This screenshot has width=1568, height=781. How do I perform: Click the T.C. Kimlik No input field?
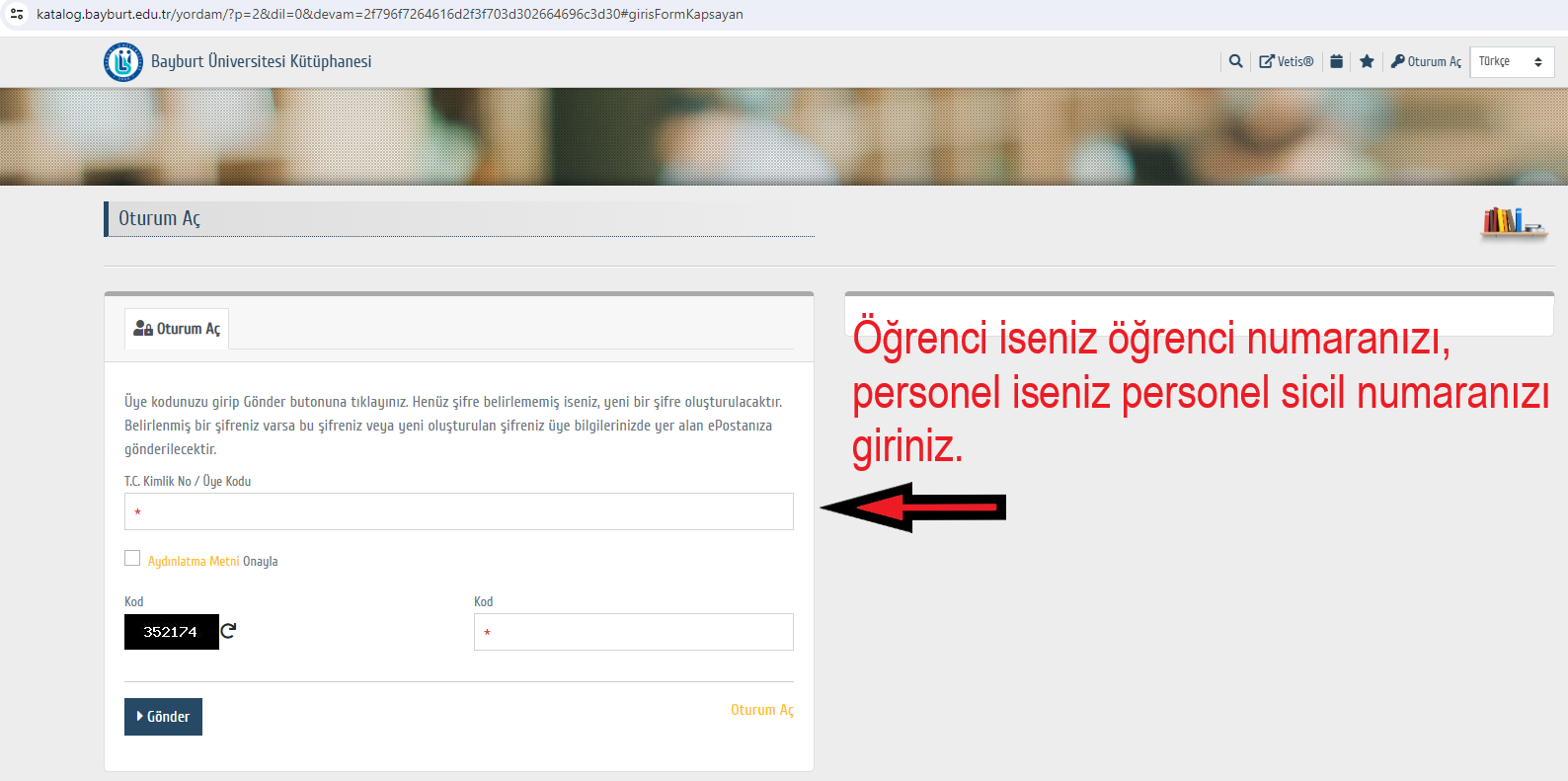458,511
